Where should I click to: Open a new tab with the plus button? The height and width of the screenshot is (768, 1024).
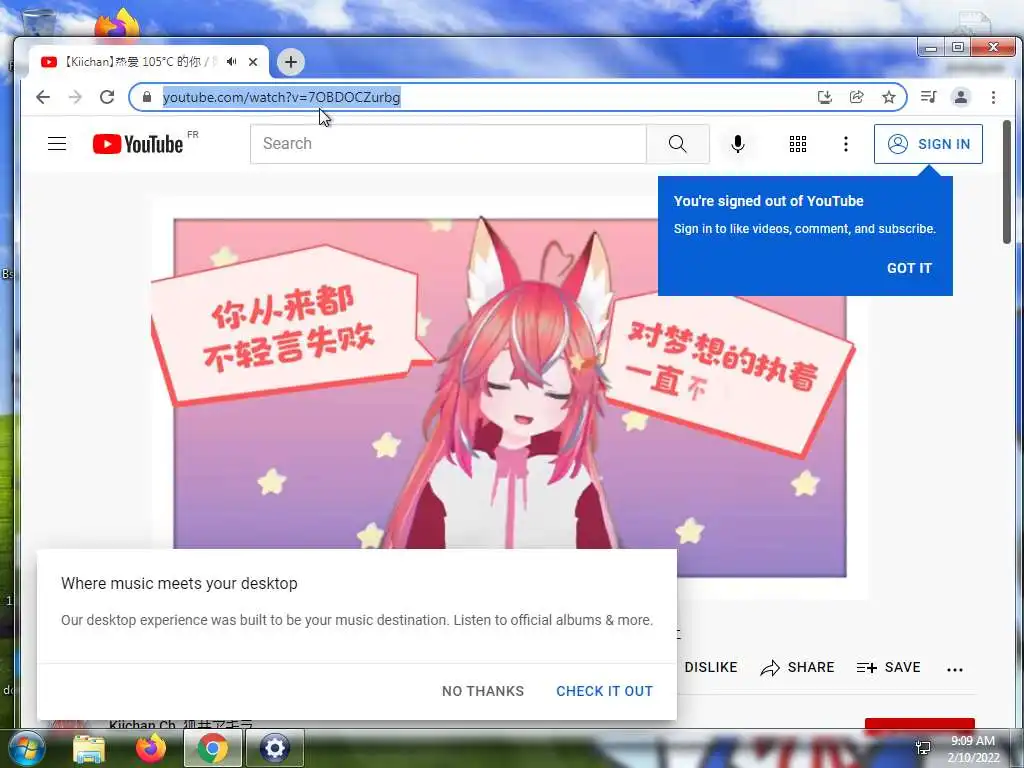click(291, 62)
